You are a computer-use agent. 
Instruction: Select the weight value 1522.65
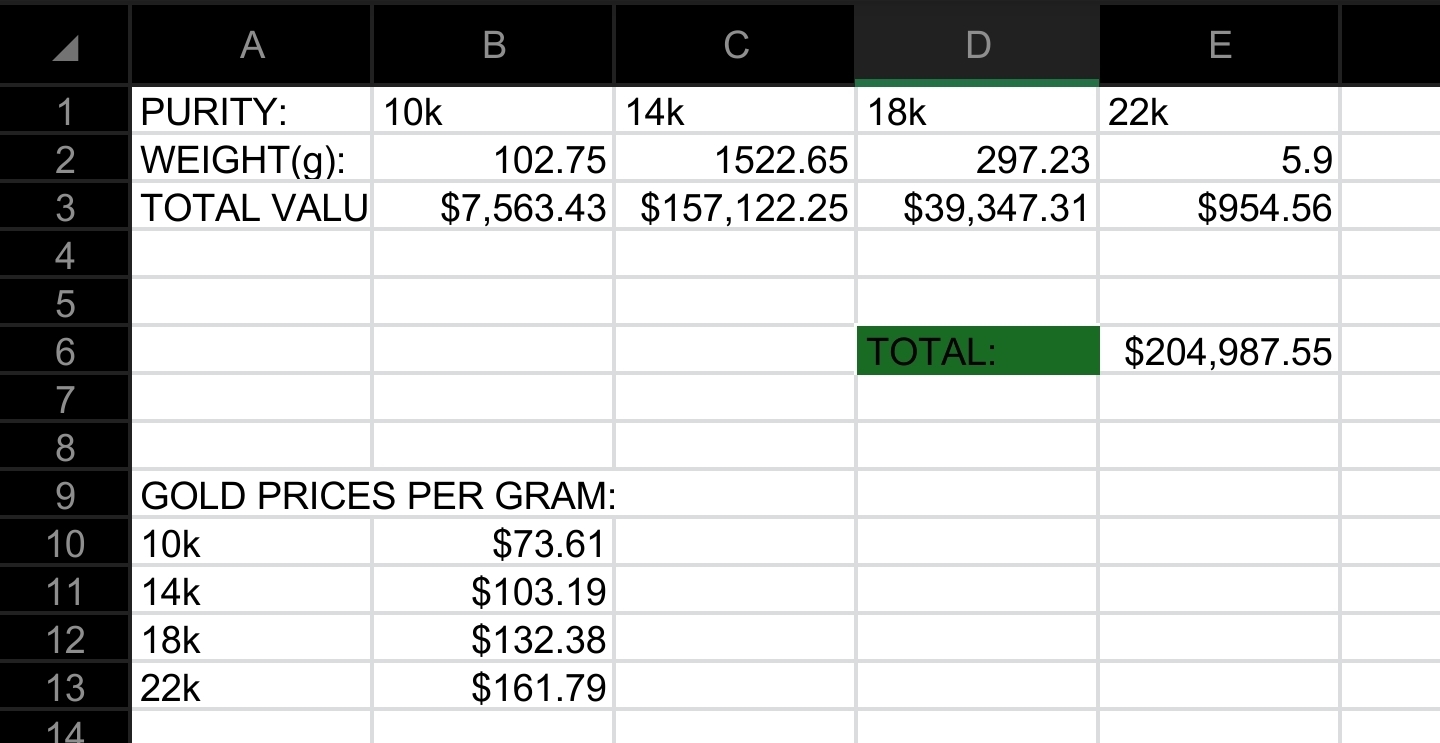tap(735, 159)
